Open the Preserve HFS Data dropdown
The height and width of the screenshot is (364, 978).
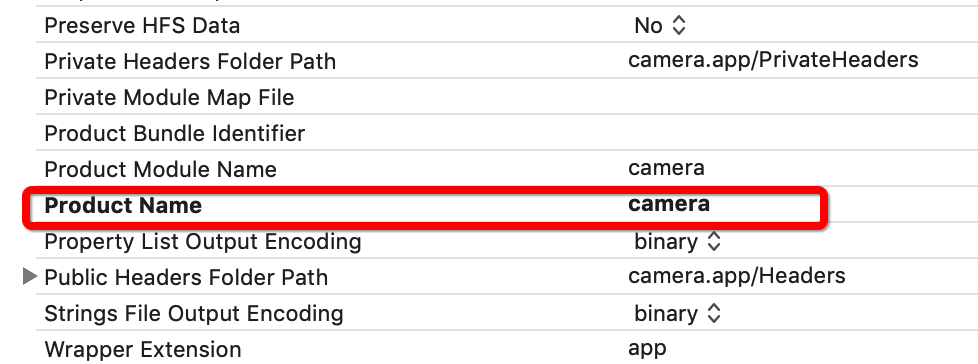point(661,26)
